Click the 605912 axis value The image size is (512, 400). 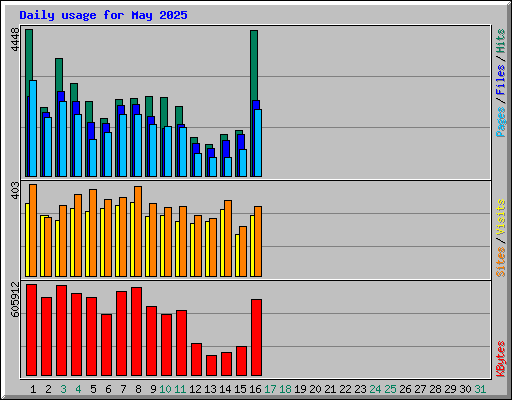click(15, 299)
